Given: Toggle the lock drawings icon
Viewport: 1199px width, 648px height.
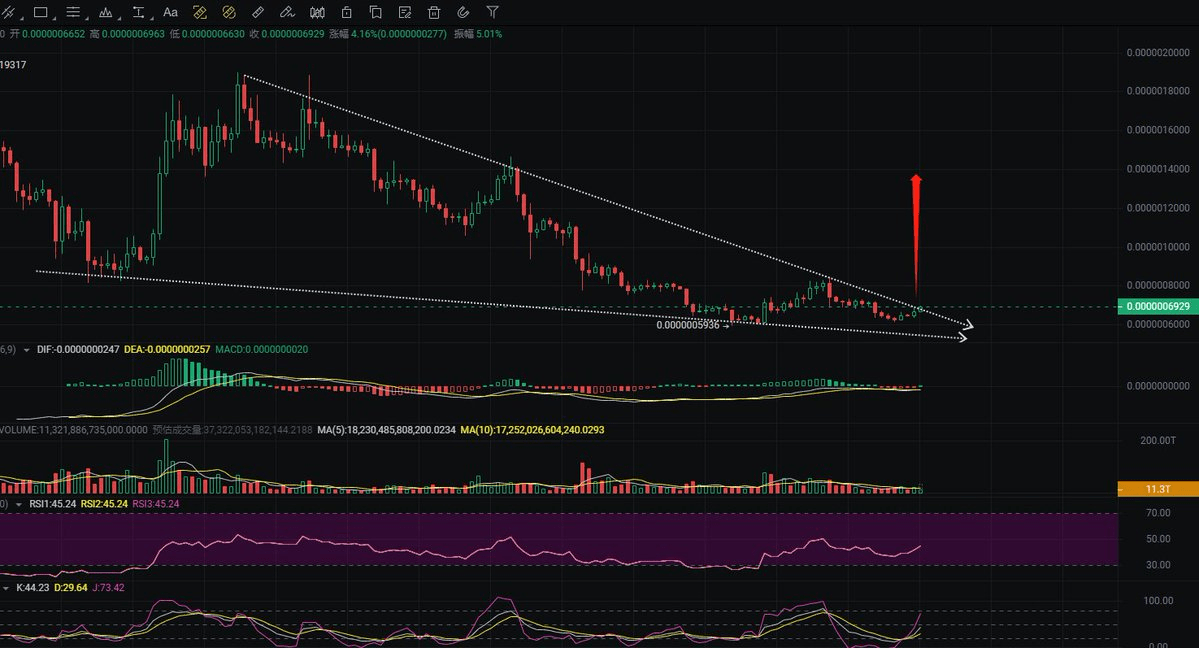Looking at the screenshot, I should [346, 12].
